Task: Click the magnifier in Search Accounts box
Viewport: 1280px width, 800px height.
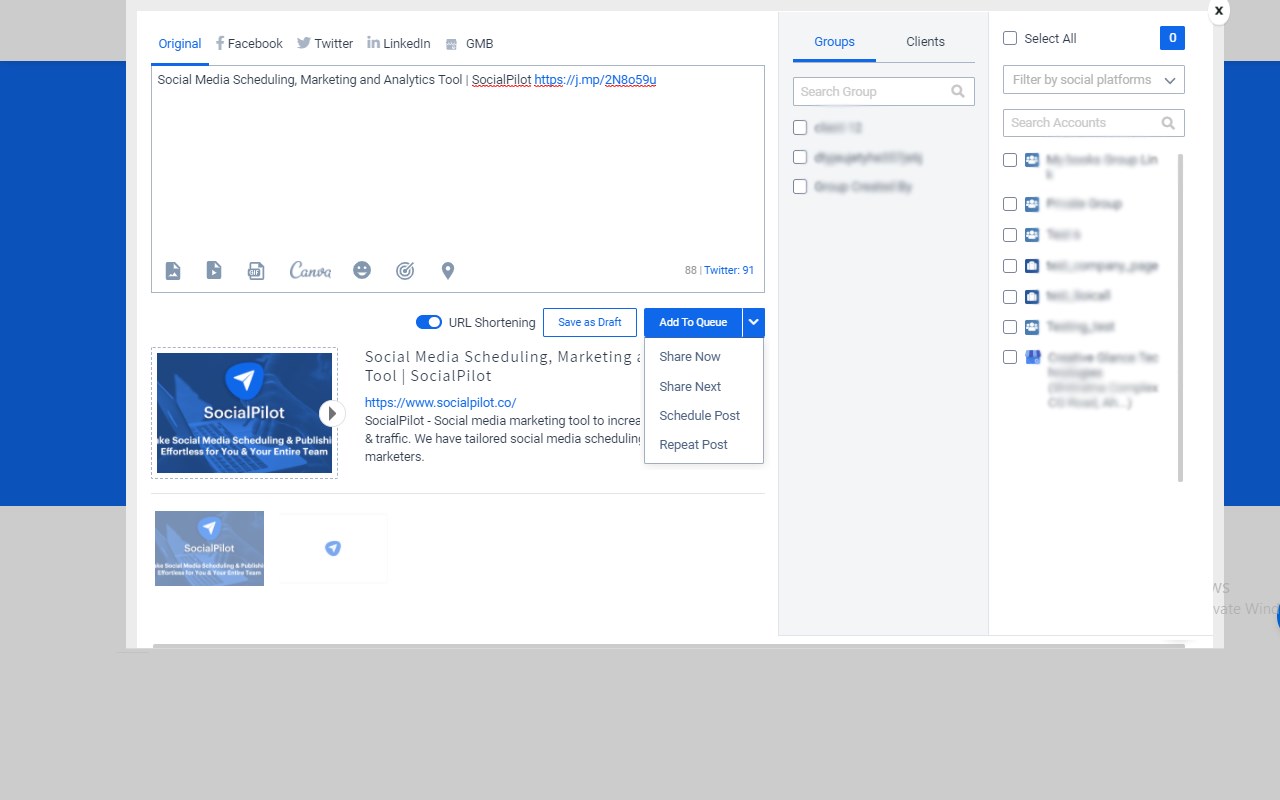Action: click(1168, 123)
